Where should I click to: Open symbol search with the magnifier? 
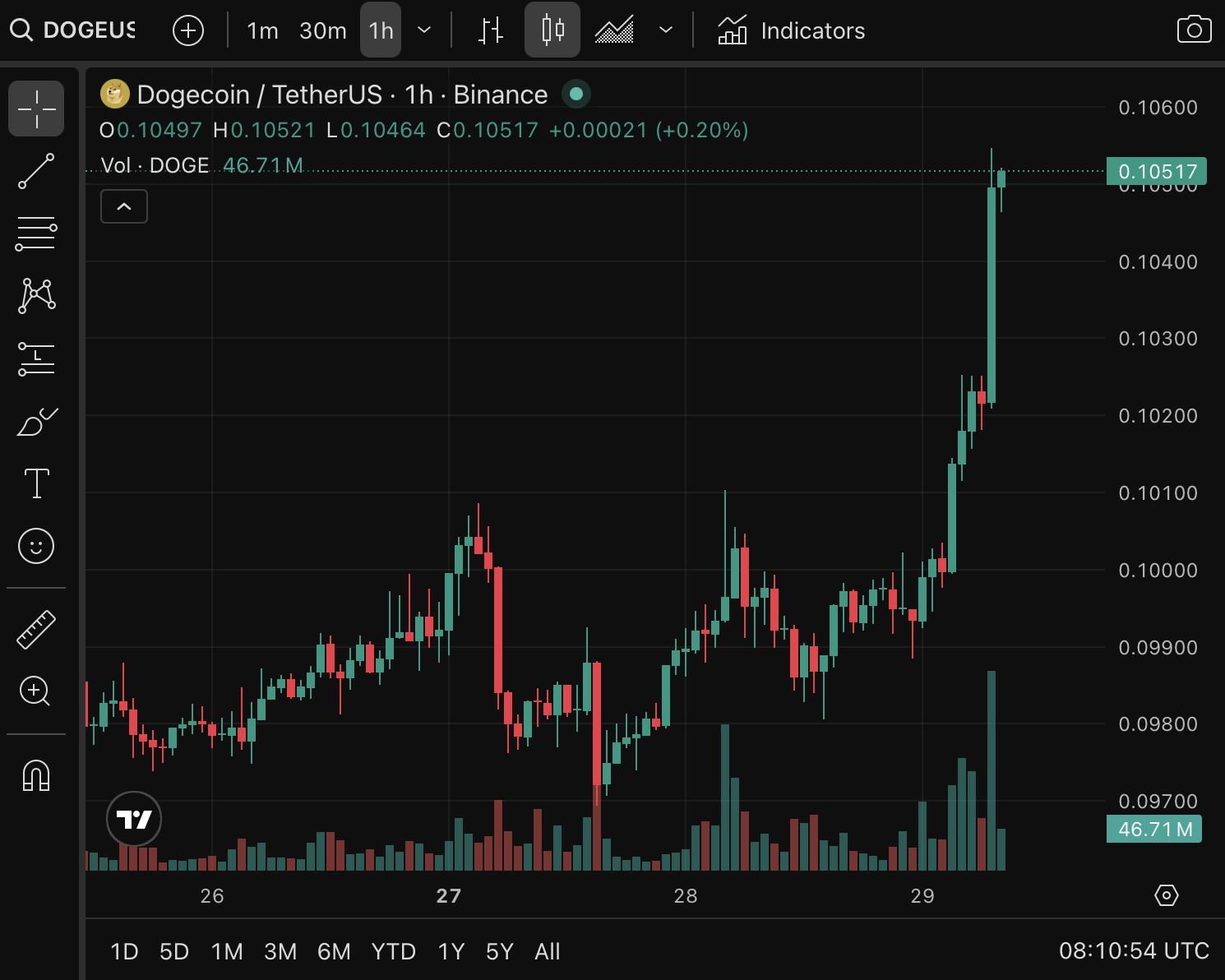click(22, 30)
